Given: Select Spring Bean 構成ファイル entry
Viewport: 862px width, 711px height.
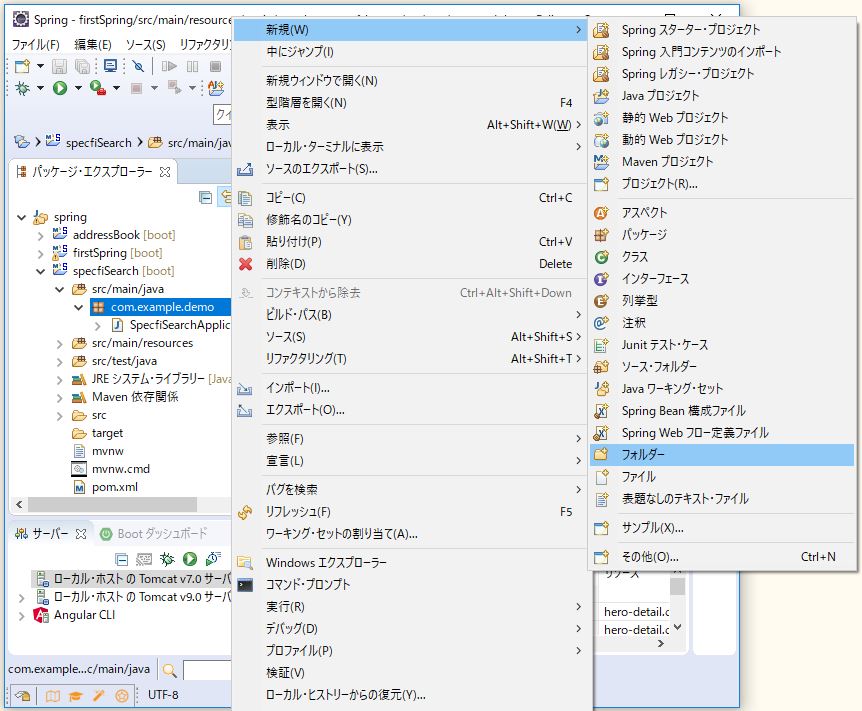Looking at the screenshot, I should (722, 411).
